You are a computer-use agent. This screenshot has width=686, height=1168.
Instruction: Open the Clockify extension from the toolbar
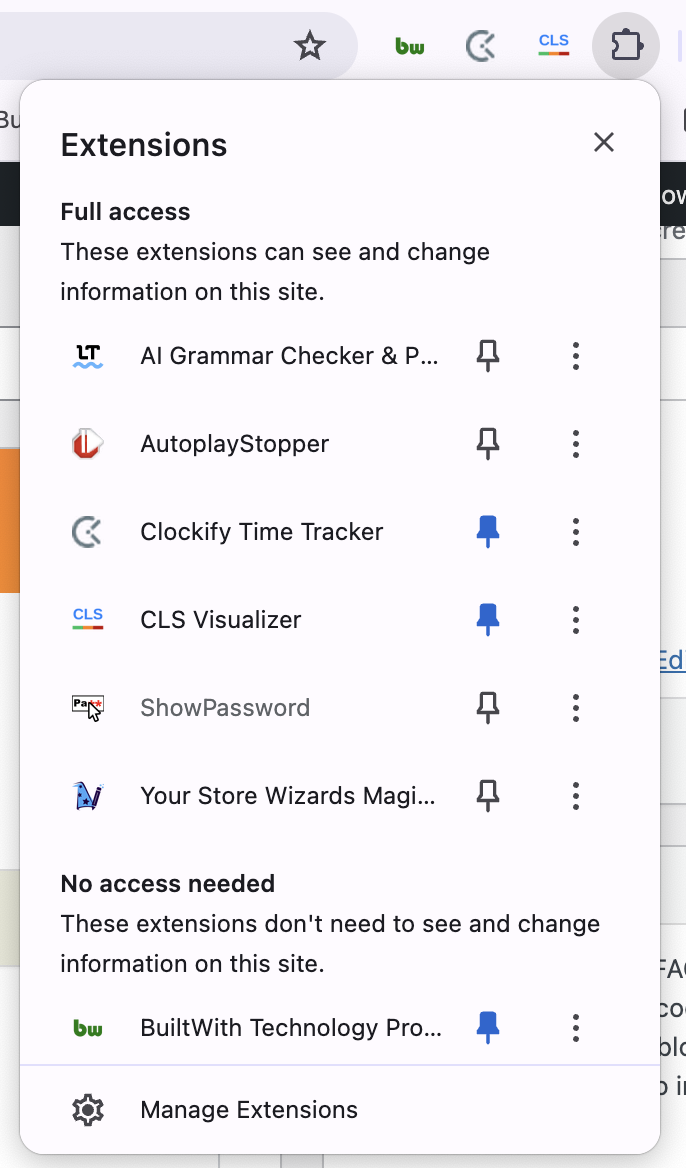[x=481, y=45]
